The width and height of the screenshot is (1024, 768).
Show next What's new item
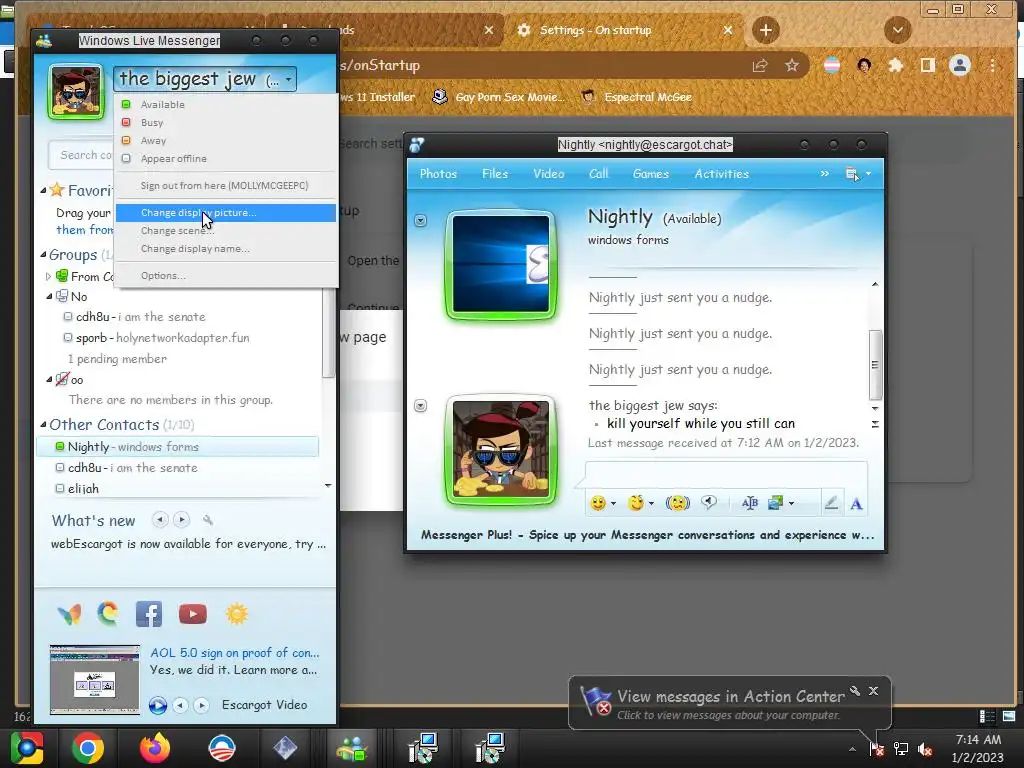pyautogui.click(x=182, y=520)
